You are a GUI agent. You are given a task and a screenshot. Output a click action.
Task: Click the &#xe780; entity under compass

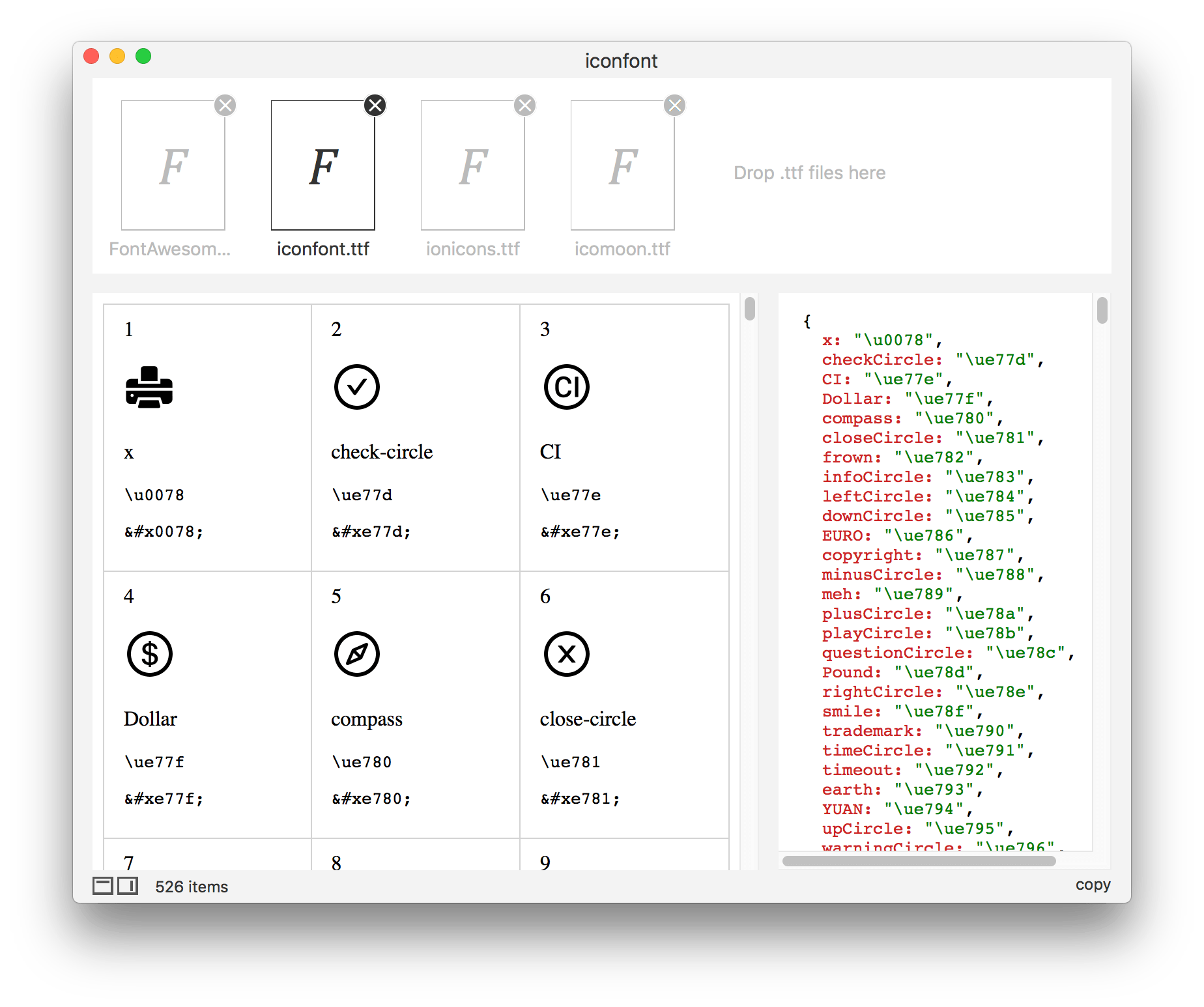371,799
